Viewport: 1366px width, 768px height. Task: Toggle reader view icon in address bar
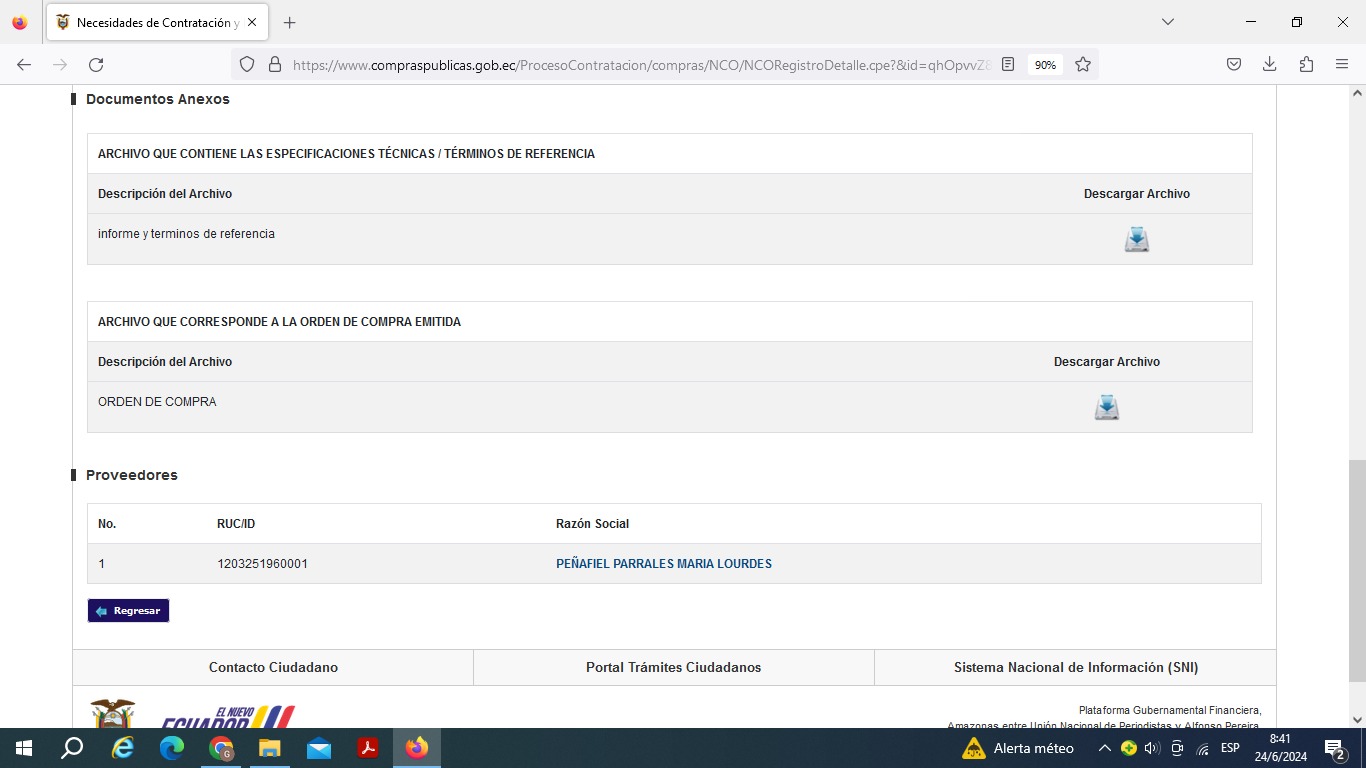pyautogui.click(x=1008, y=65)
